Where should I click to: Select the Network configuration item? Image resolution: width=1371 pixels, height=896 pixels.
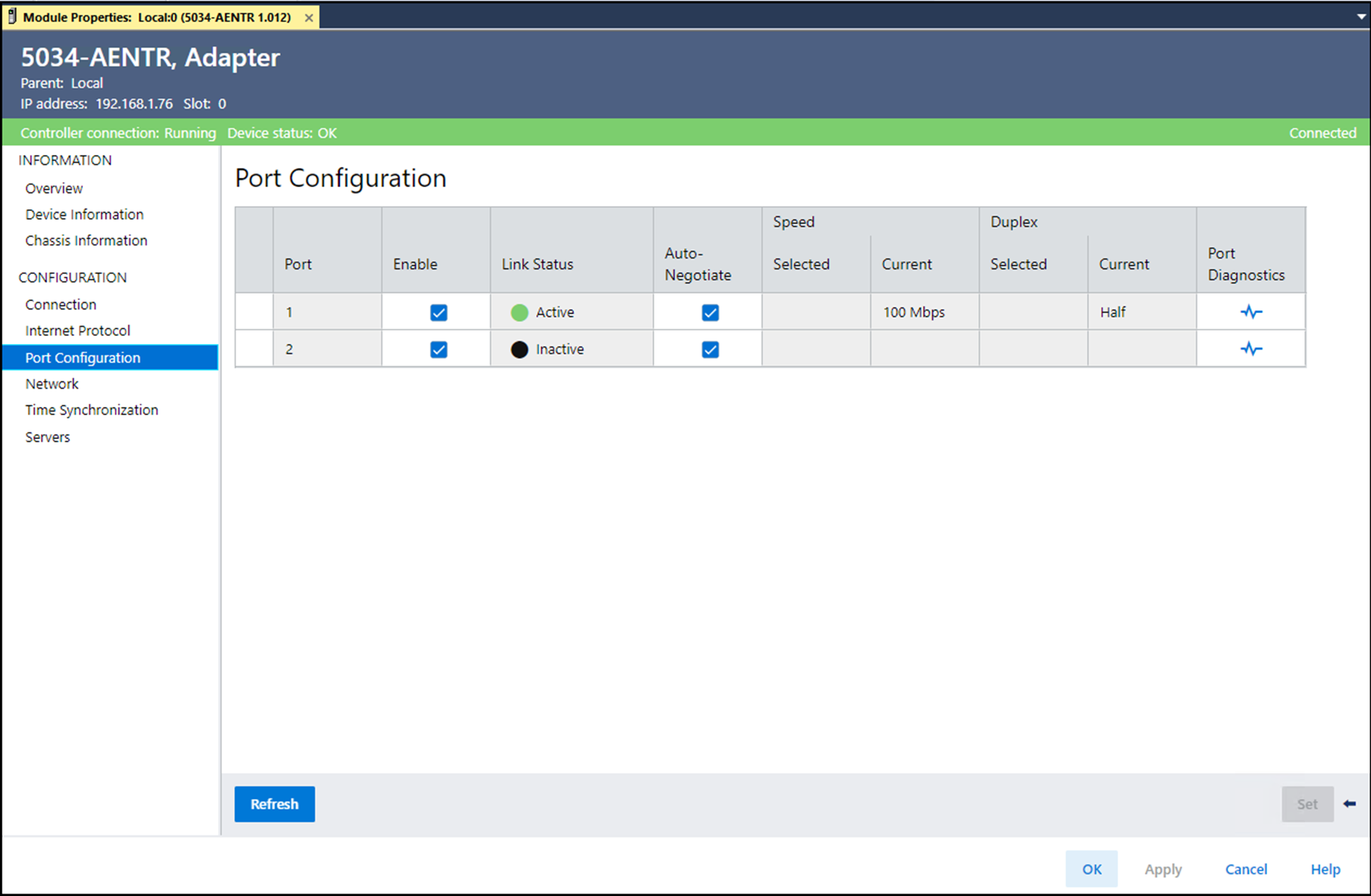click(x=52, y=384)
